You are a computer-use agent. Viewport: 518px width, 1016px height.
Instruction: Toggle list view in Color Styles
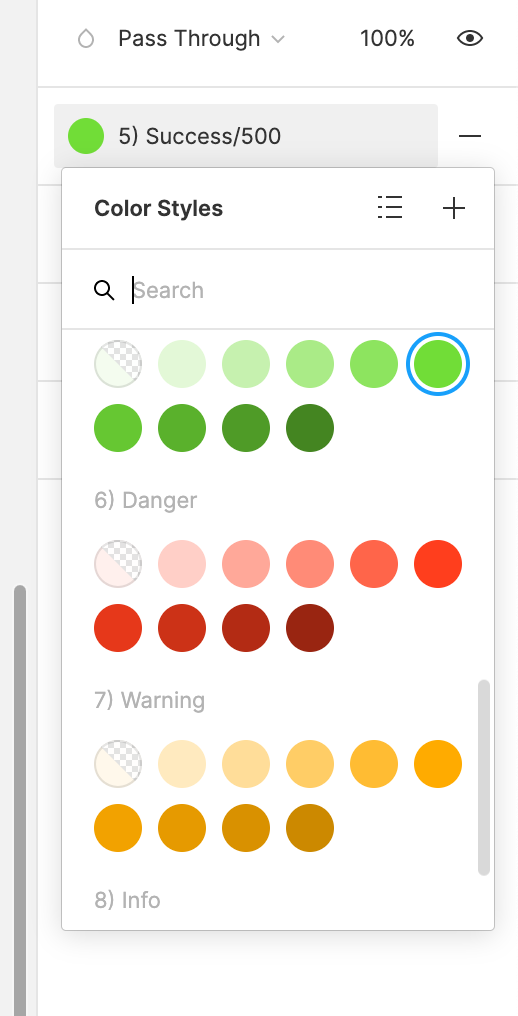pyautogui.click(x=390, y=208)
